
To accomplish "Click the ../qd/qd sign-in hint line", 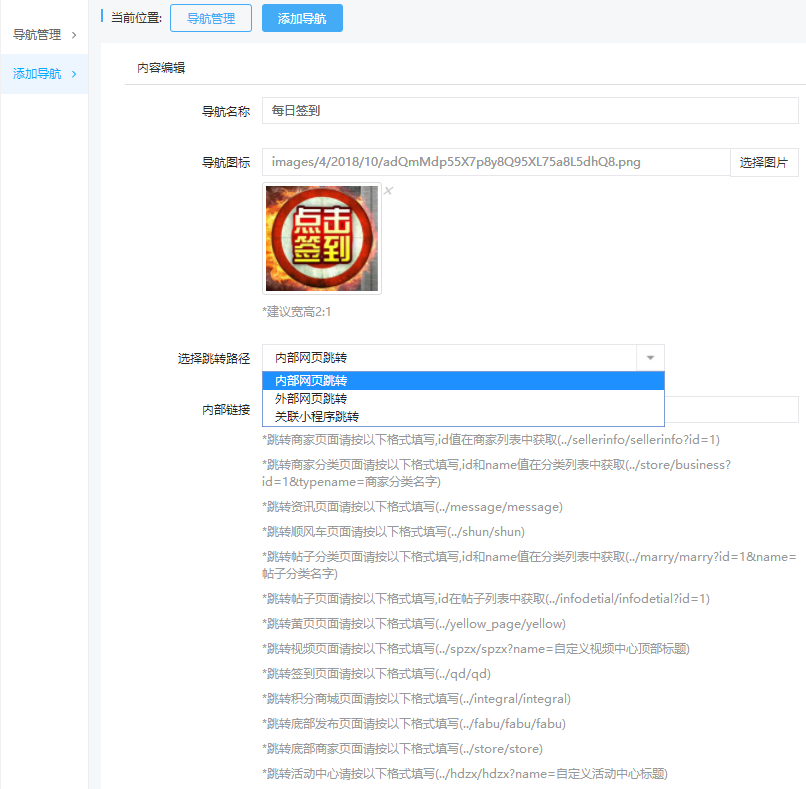I will point(376,674).
